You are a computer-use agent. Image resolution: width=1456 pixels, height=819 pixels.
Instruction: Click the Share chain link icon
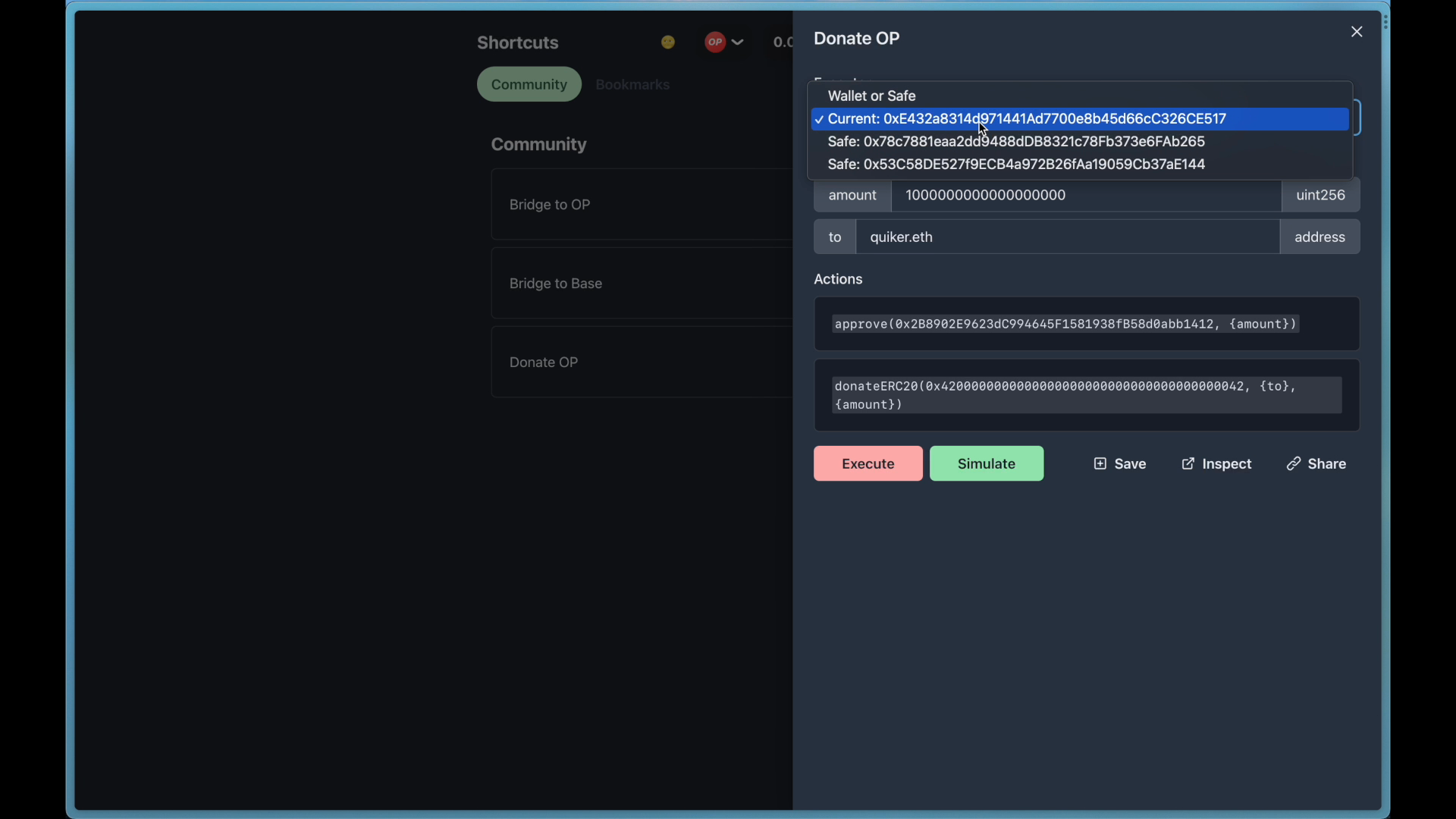tap(1294, 463)
